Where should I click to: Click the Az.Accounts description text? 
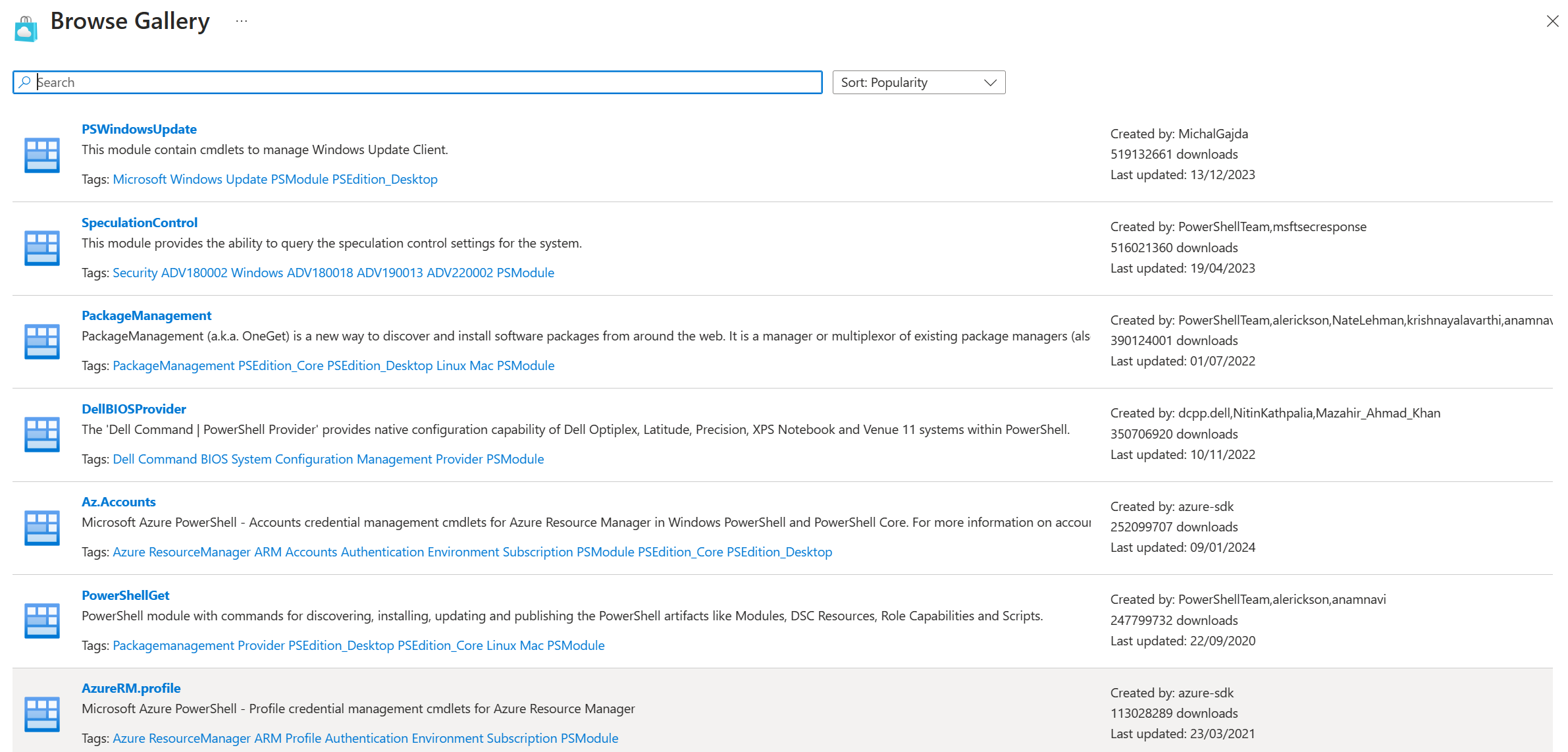coord(586,522)
